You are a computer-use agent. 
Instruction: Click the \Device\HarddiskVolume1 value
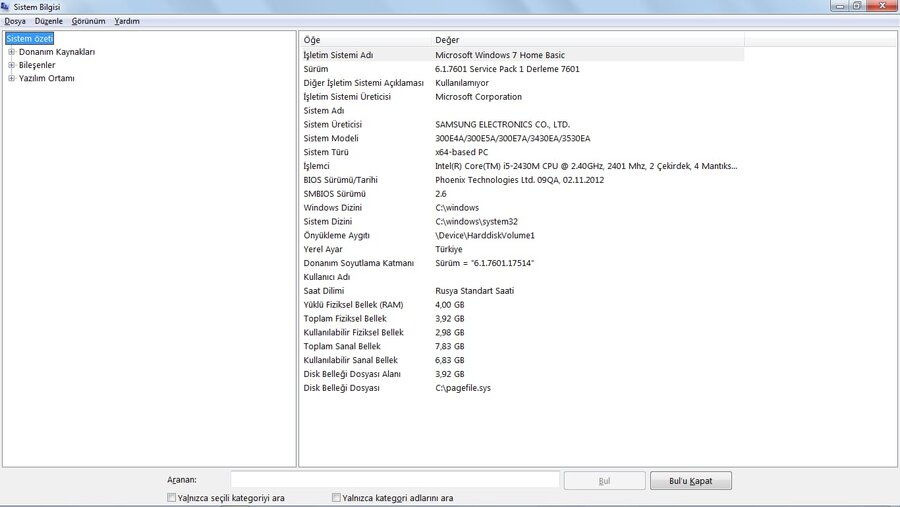tap(484, 235)
